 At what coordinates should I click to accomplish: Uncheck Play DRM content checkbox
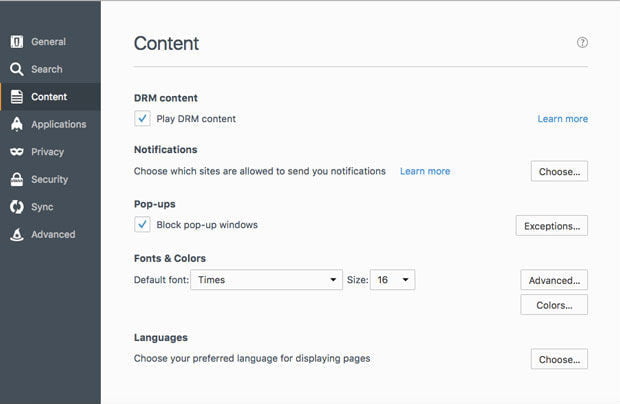pyautogui.click(x=142, y=119)
